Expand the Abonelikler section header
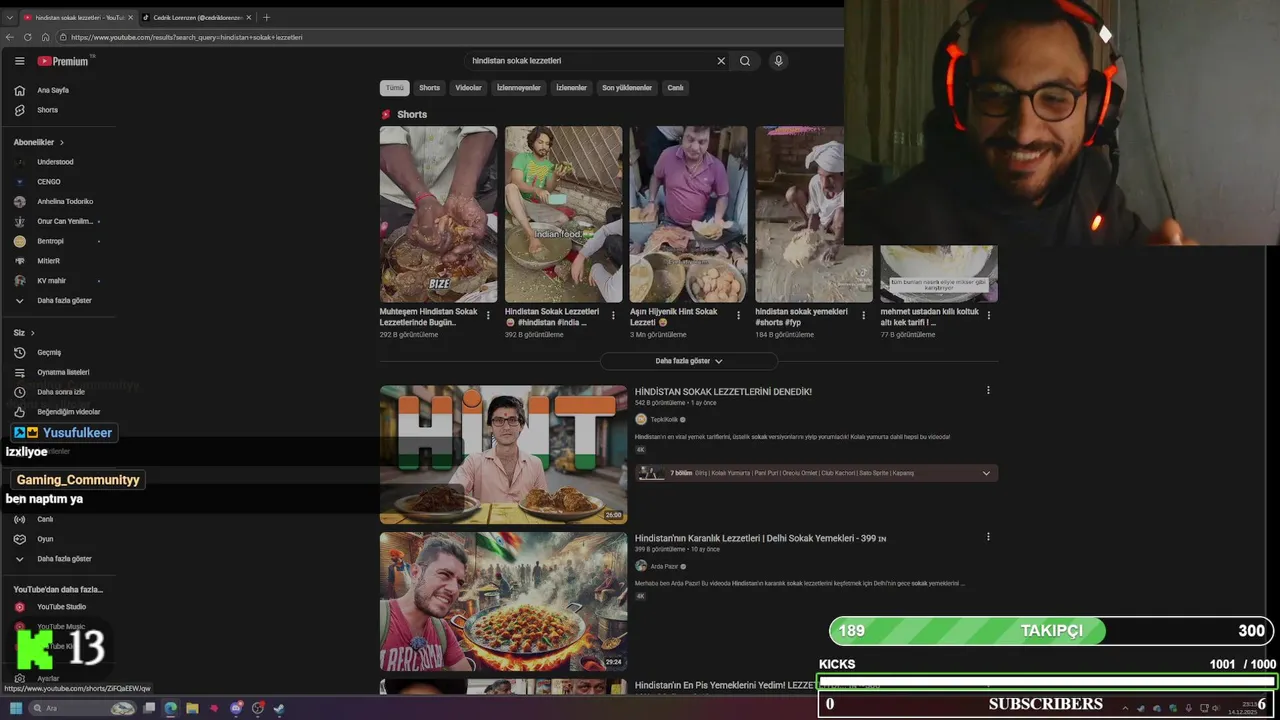This screenshot has width=1280, height=720. click(x=39, y=142)
